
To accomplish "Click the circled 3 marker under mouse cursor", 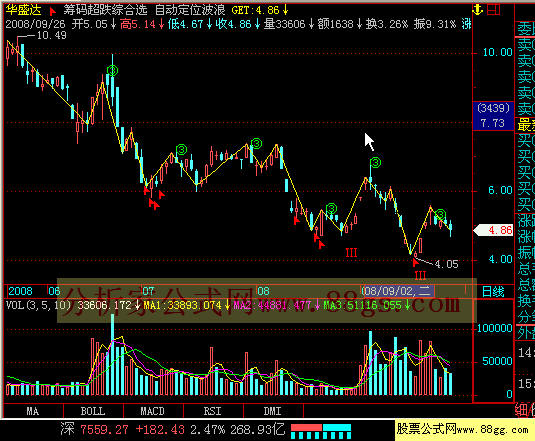I will [x=376, y=162].
